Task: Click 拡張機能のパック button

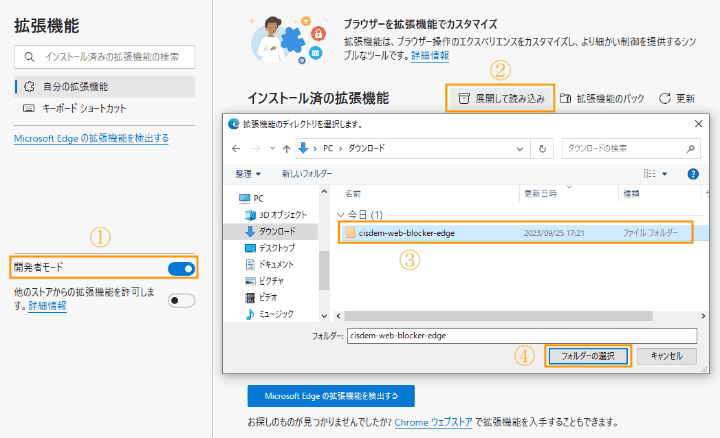Action: (602, 98)
